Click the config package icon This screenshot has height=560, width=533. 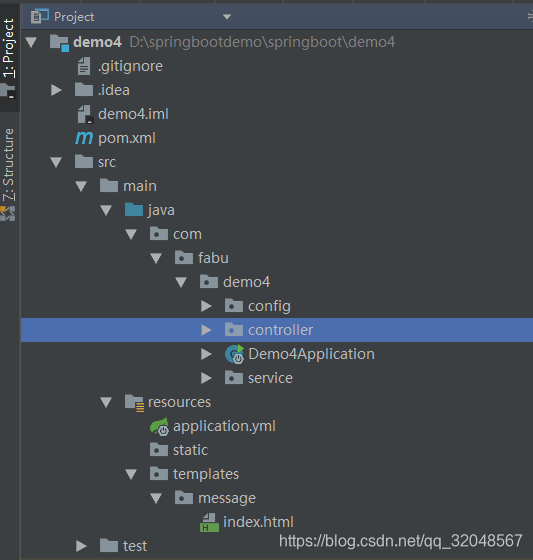click(234, 306)
